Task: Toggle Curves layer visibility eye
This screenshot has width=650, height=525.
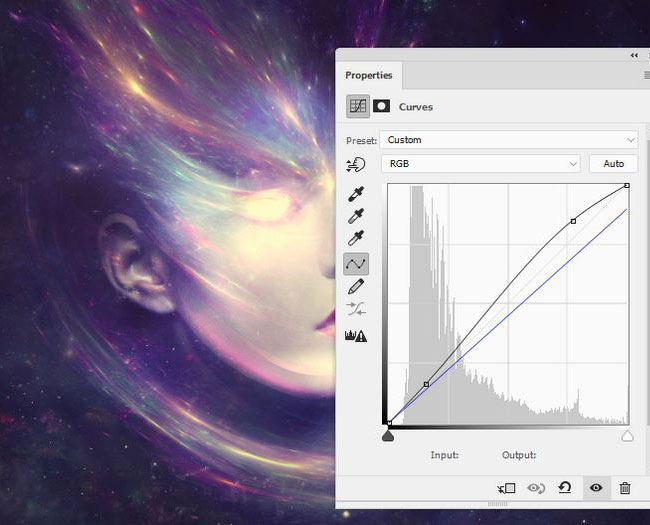Action: 596,488
